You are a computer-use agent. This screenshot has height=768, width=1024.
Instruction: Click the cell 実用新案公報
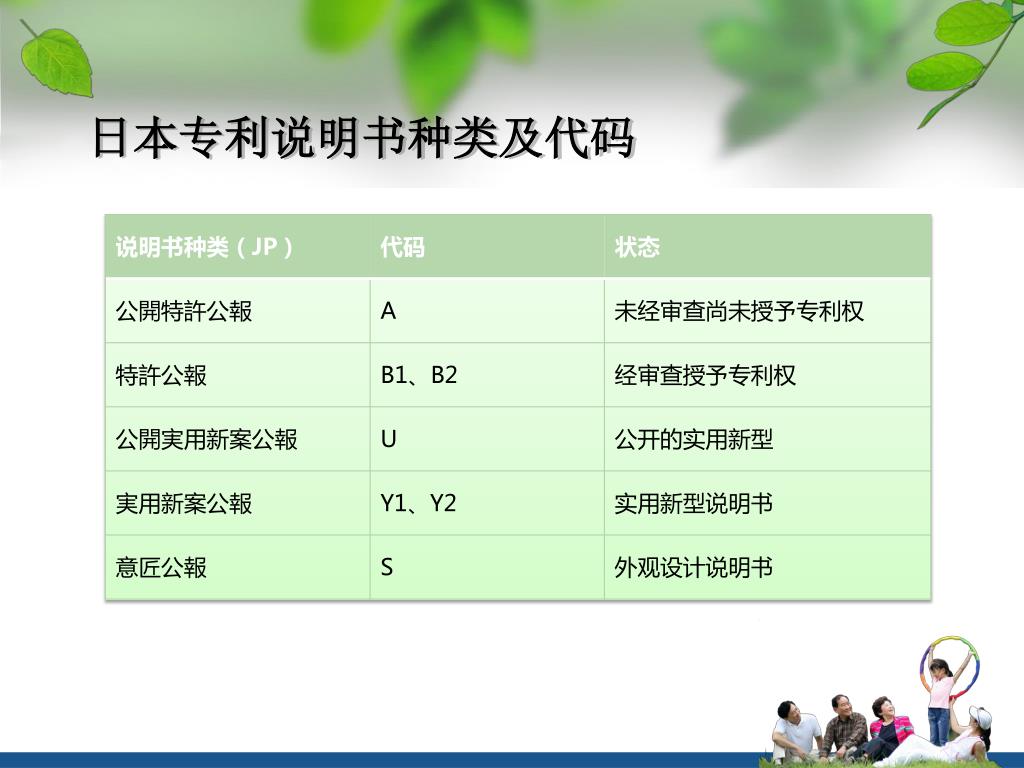coord(238,503)
